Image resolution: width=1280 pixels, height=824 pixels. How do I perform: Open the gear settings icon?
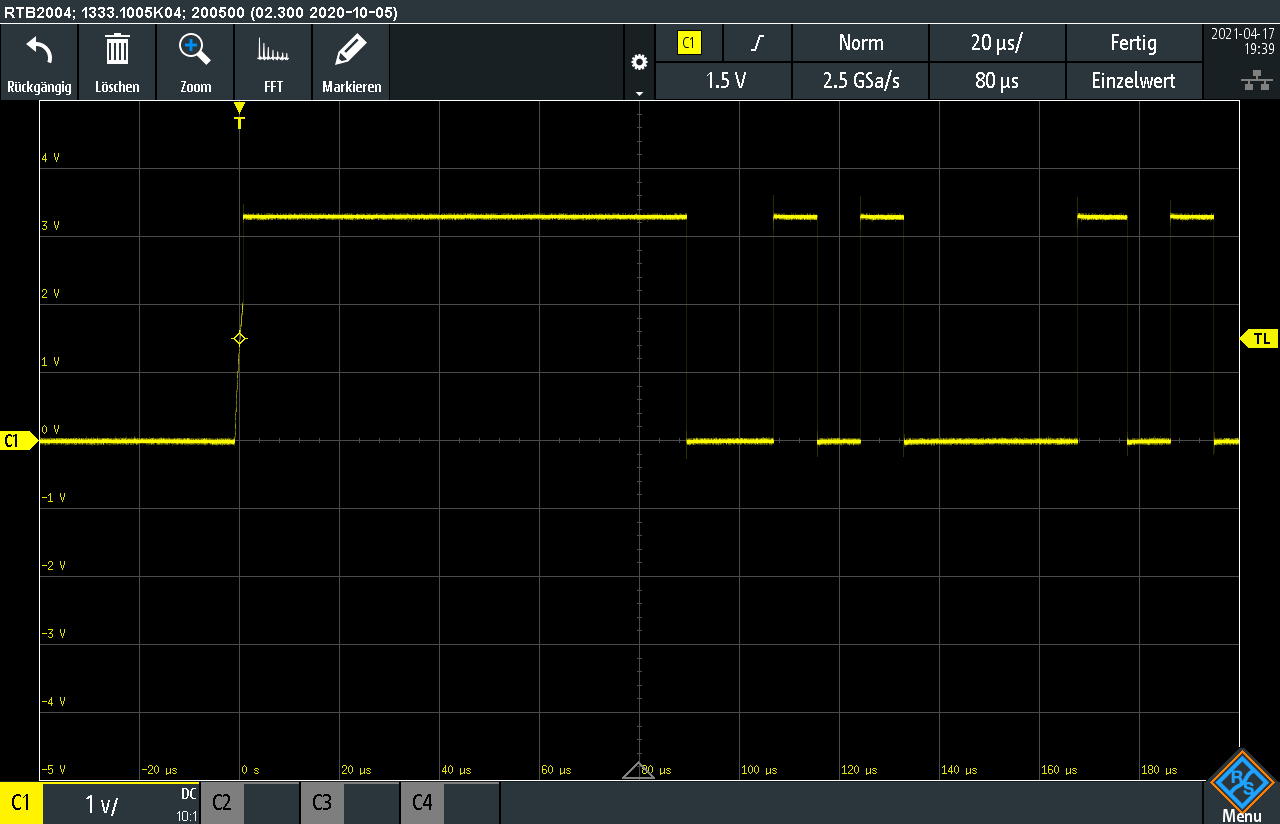pos(639,62)
